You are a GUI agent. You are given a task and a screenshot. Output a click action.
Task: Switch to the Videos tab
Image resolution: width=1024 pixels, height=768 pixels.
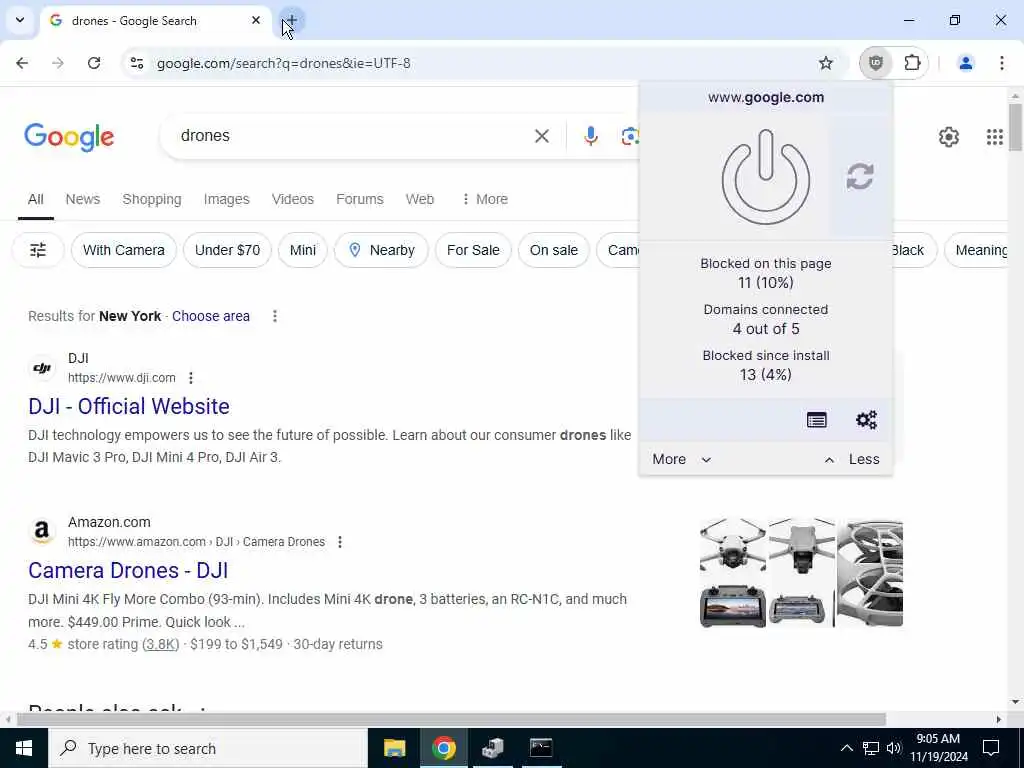coord(293,199)
